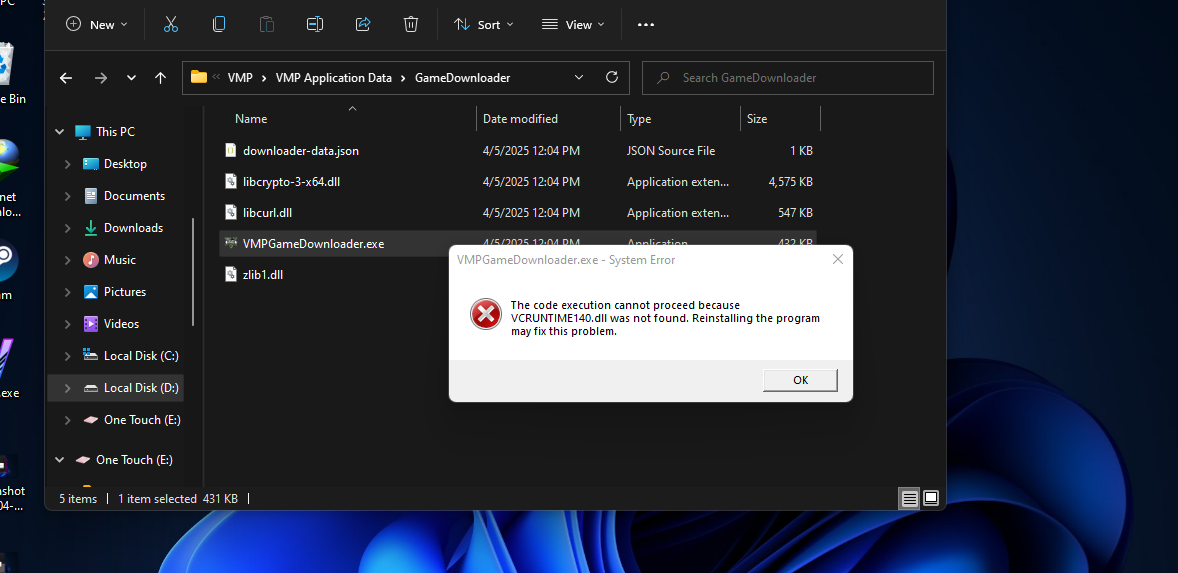Viewport: 1178px width, 573px height.
Task: Click the Rename icon in toolbar
Action: 315,24
